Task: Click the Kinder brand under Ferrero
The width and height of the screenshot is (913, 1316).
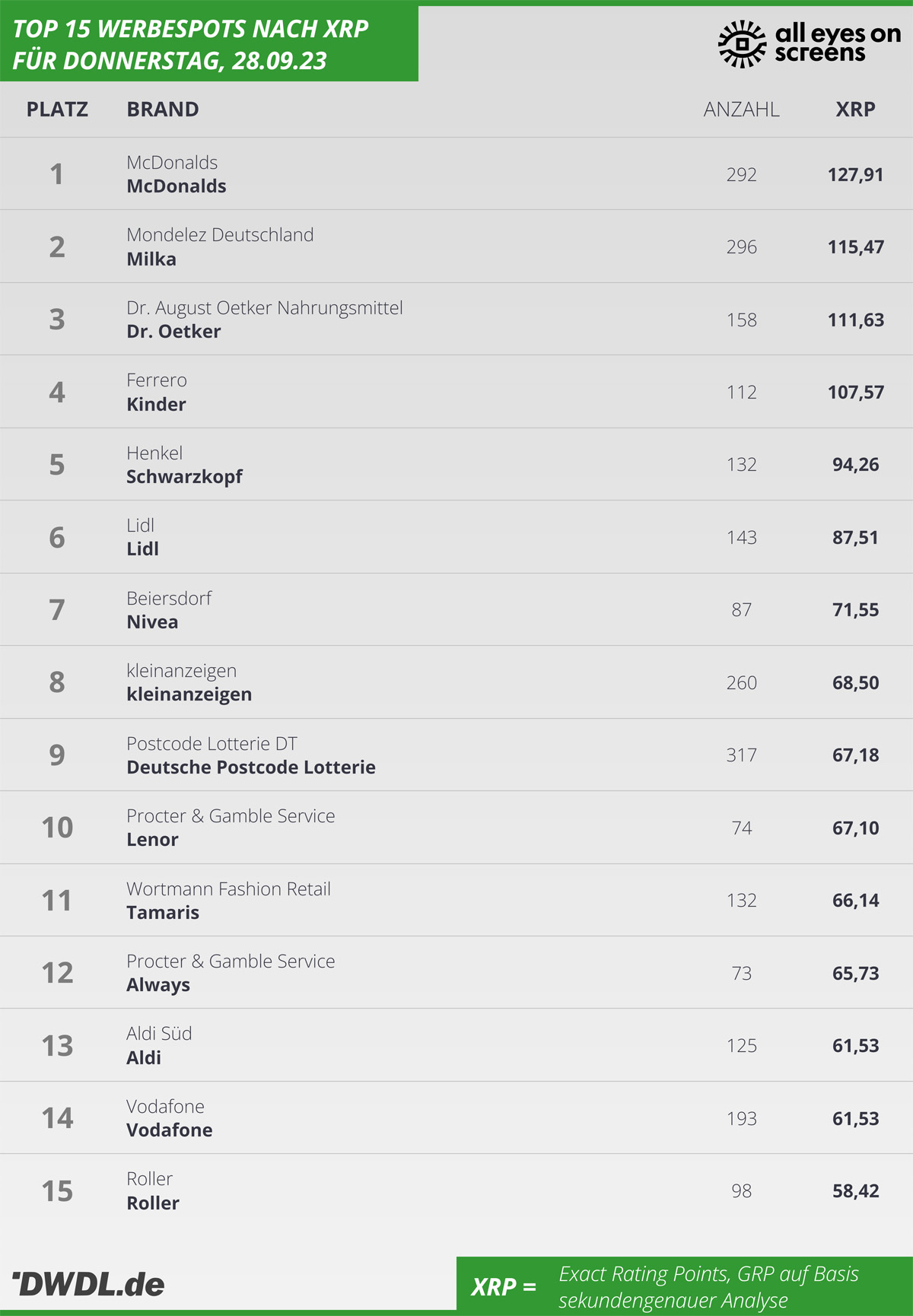Action: pyautogui.click(x=156, y=405)
